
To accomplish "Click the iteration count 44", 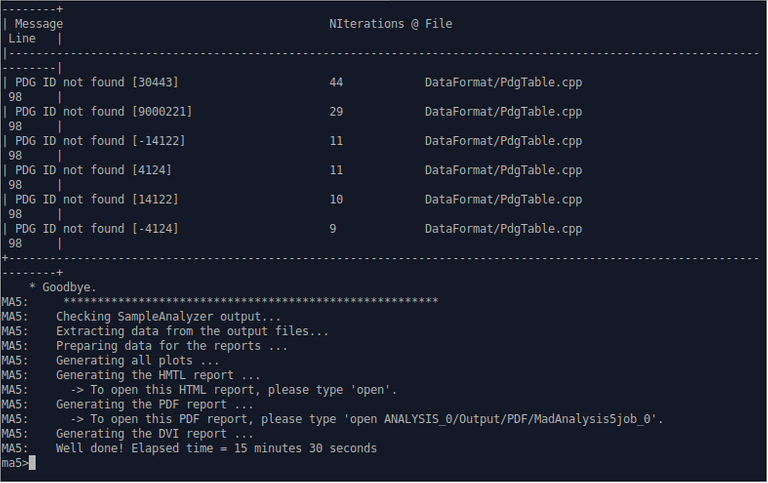I will point(336,82).
